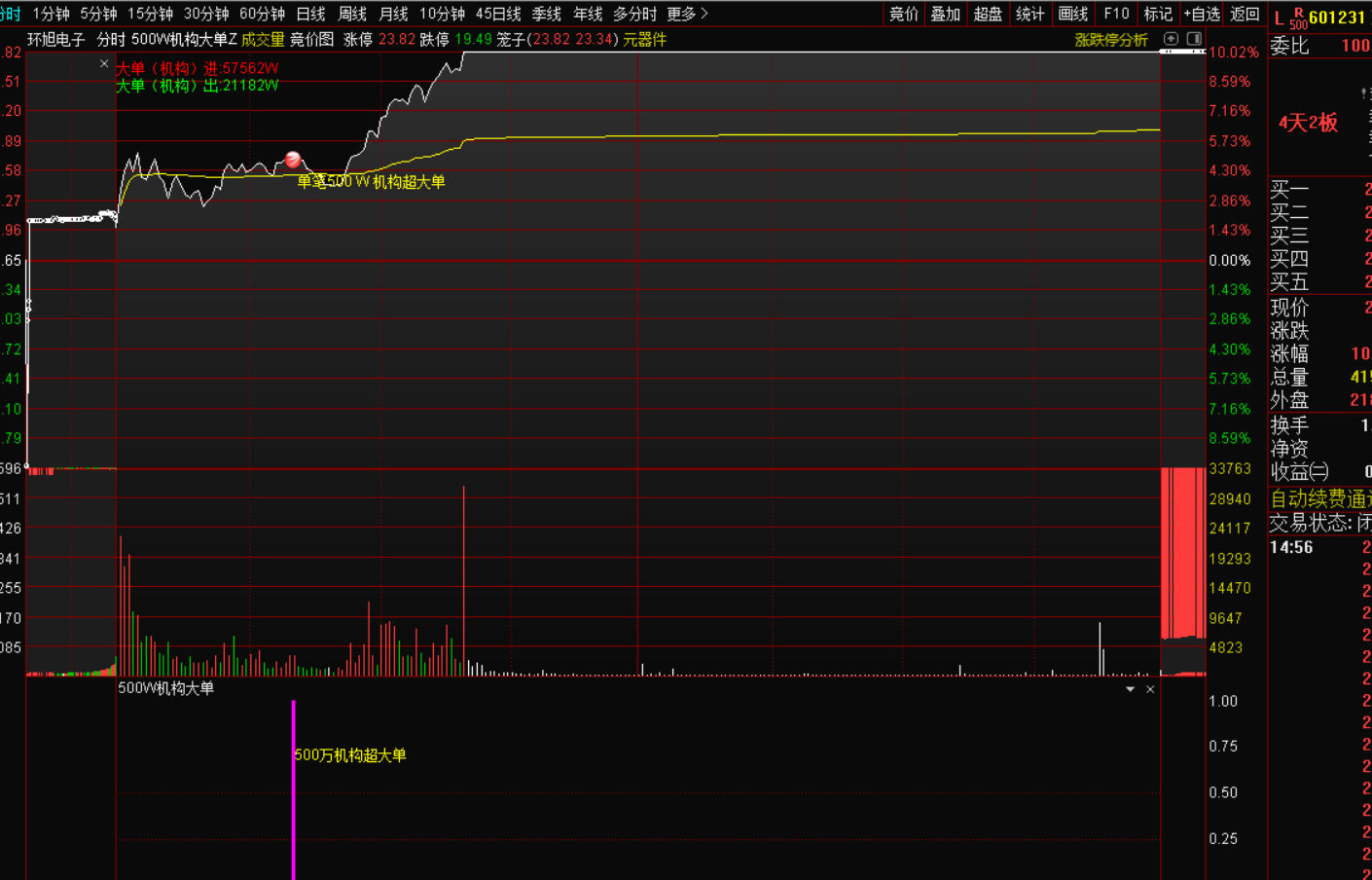Click the 叠加 overlay button
Image resolution: width=1372 pixels, height=880 pixels.
point(945,14)
